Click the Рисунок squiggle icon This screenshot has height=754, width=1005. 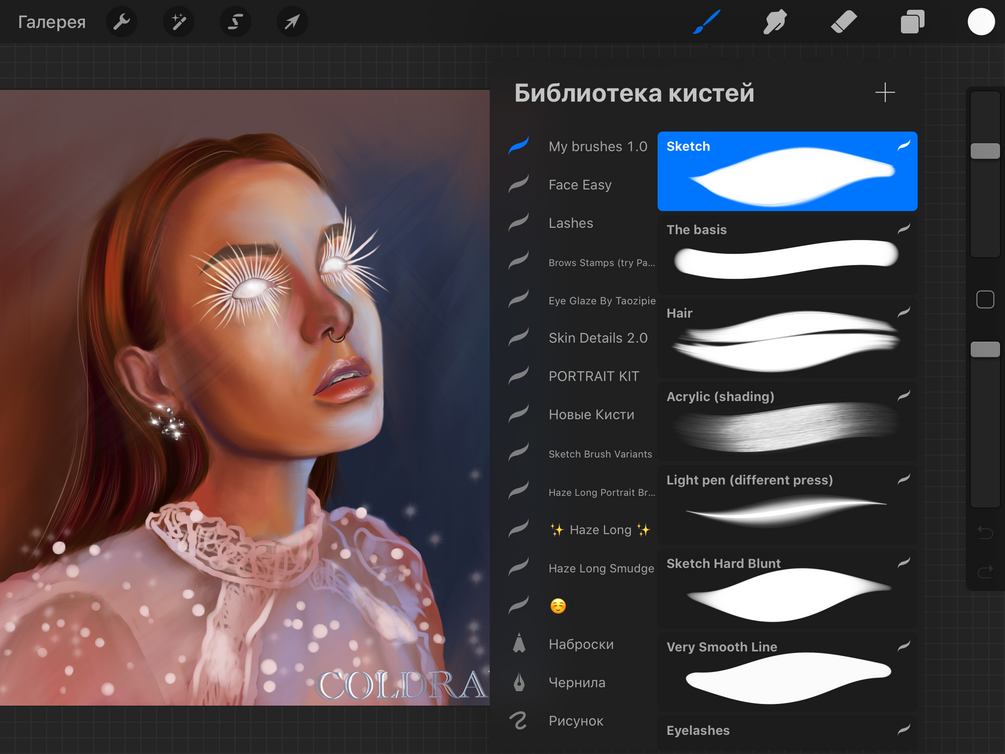pyautogui.click(x=519, y=721)
